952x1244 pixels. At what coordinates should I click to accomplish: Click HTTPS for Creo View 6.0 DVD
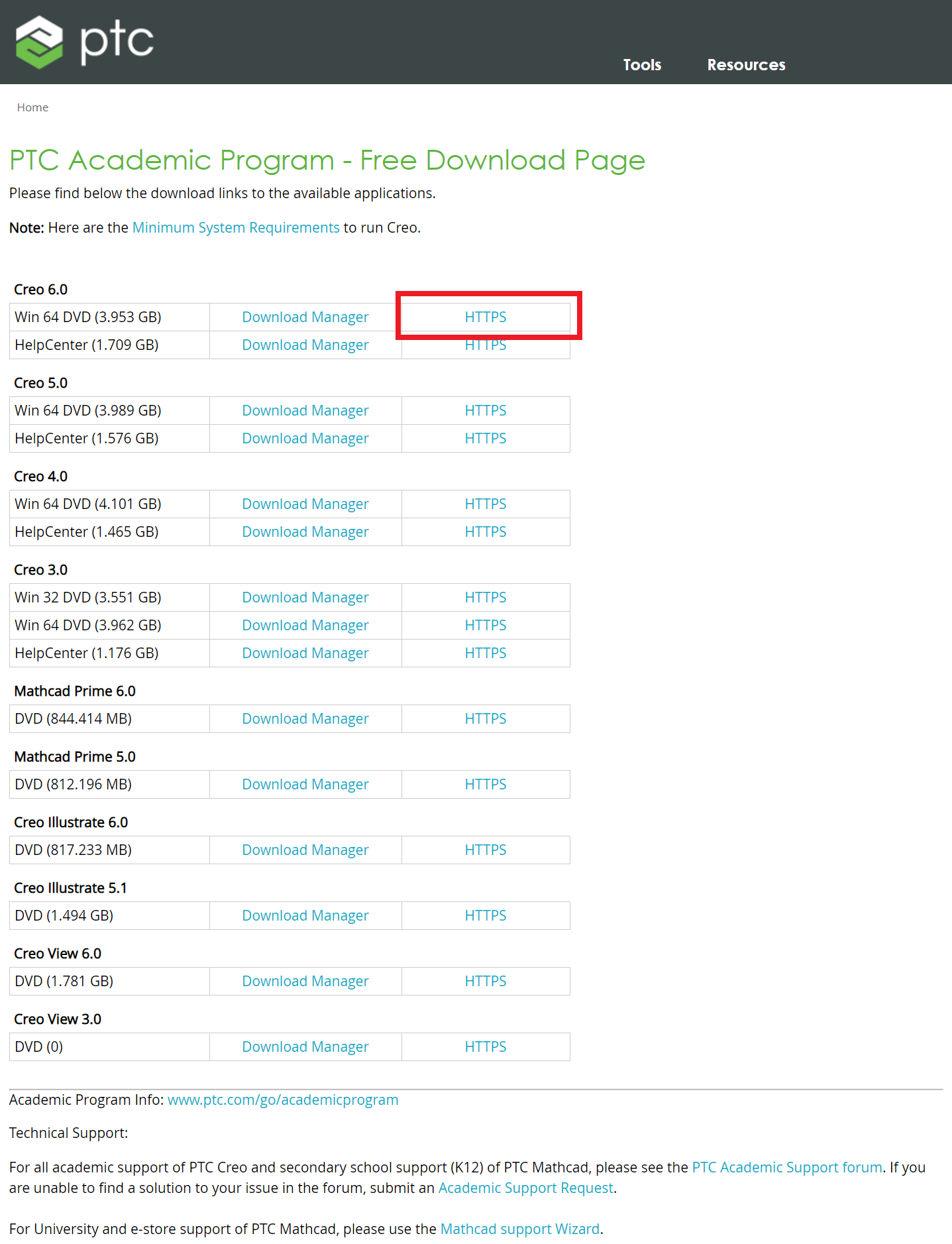point(486,981)
